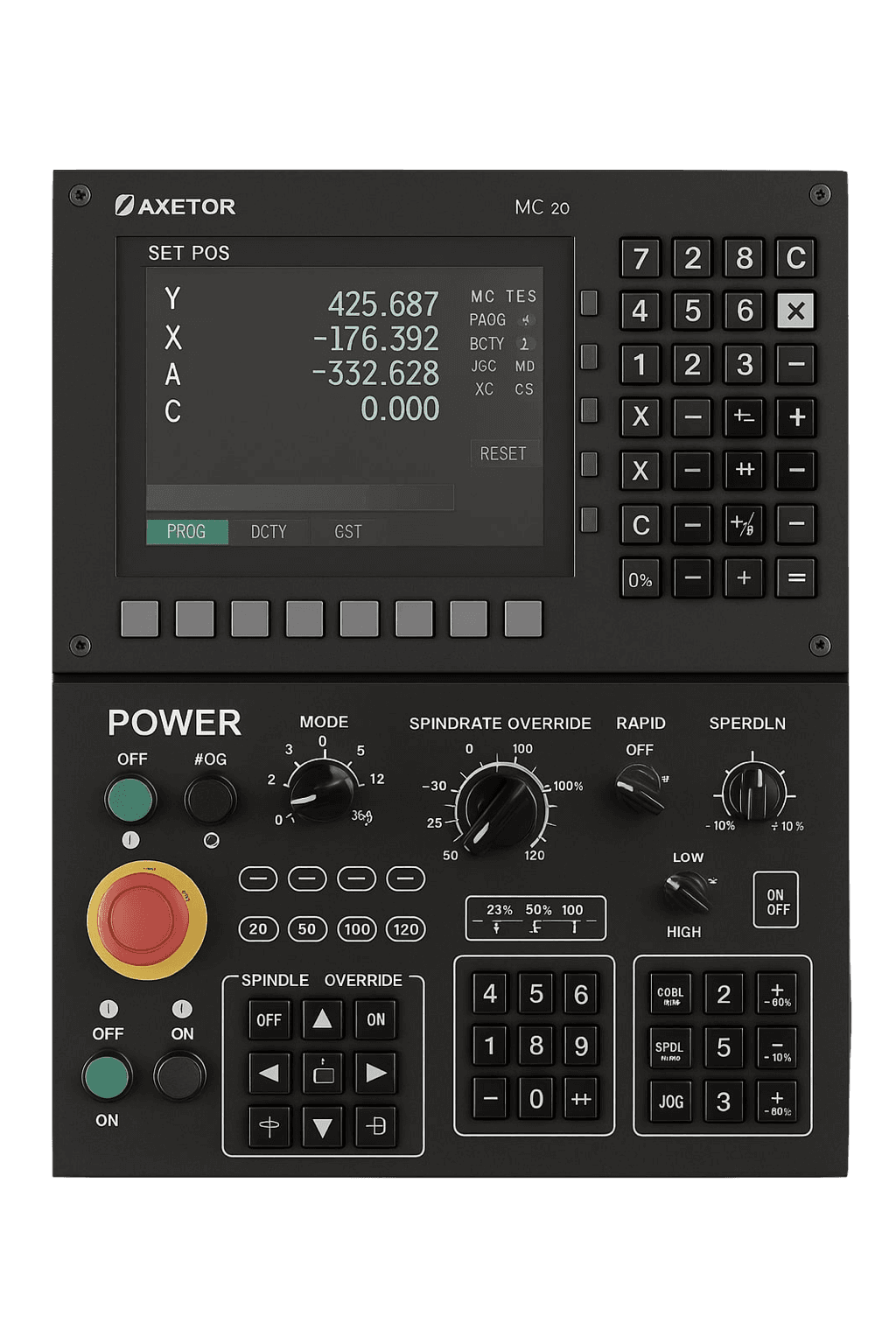Viewport: 896px width, 1344px height.
Task: Tap the ++ key right of the 0 key
Action: pos(580,1099)
